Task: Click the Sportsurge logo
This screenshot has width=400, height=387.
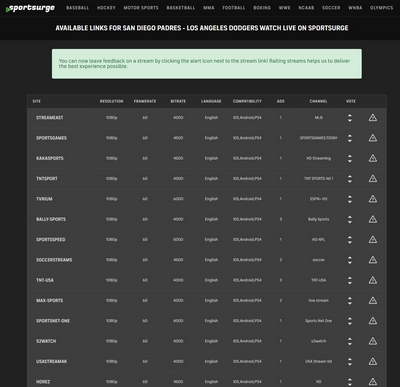Action: coord(30,8)
